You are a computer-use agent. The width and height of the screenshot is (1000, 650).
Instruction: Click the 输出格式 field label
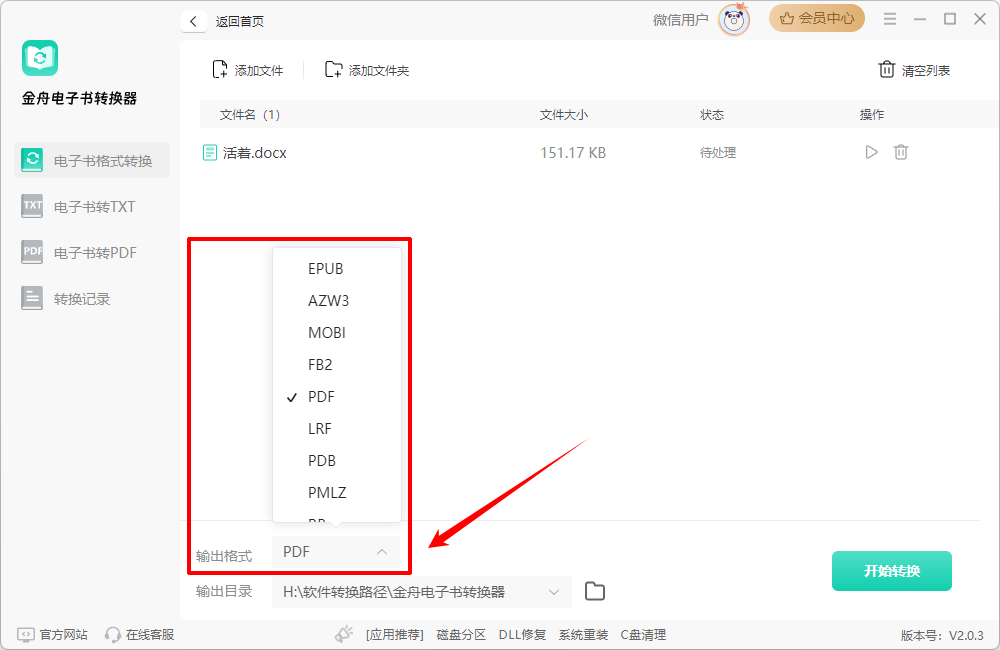click(x=224, y=556)
